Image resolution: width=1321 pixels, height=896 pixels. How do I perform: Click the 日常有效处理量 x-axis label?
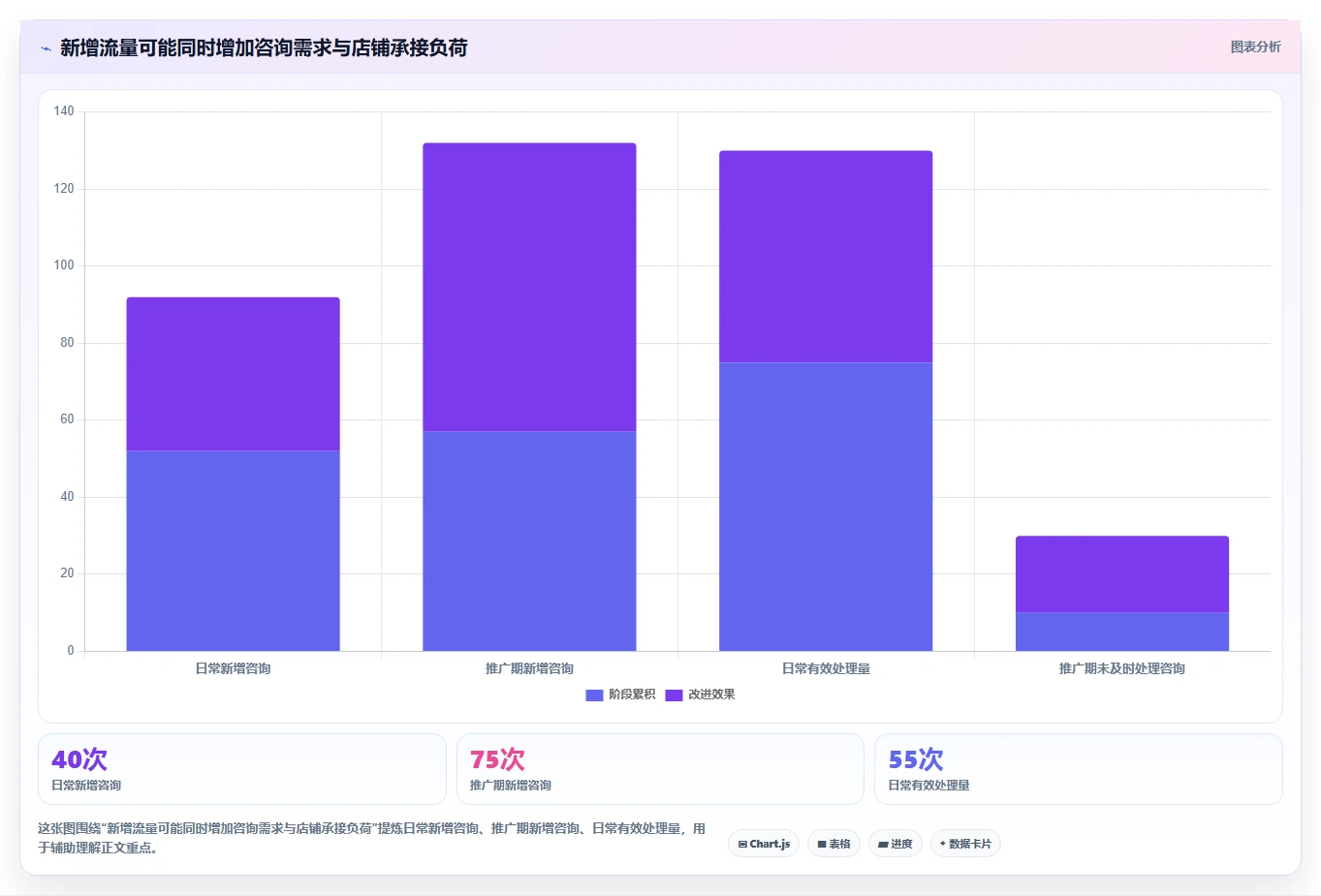(826, 668)
